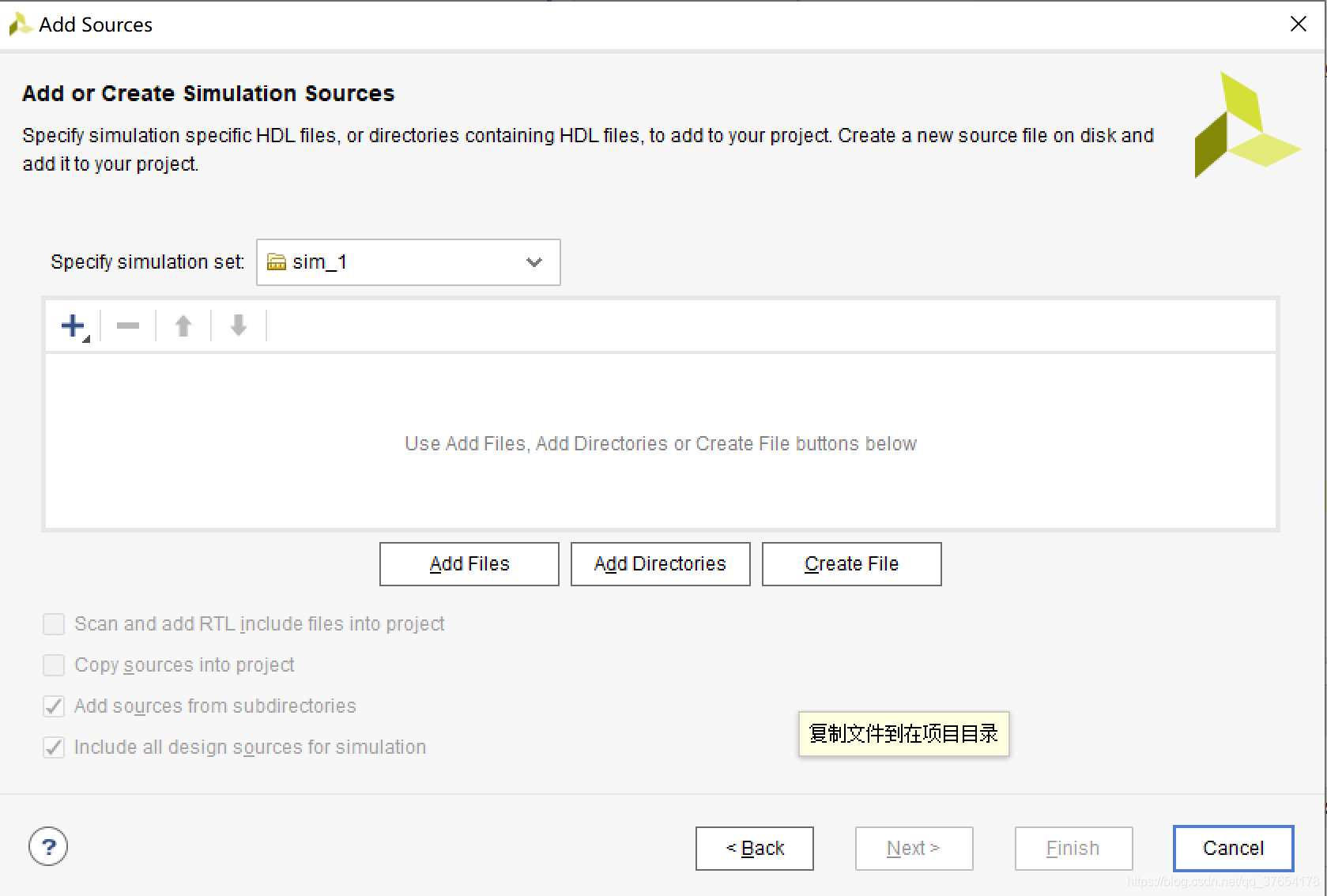This screenshot has height=896, width=1327.
Task: Open the help question mark icon
Action: point(48,847)
